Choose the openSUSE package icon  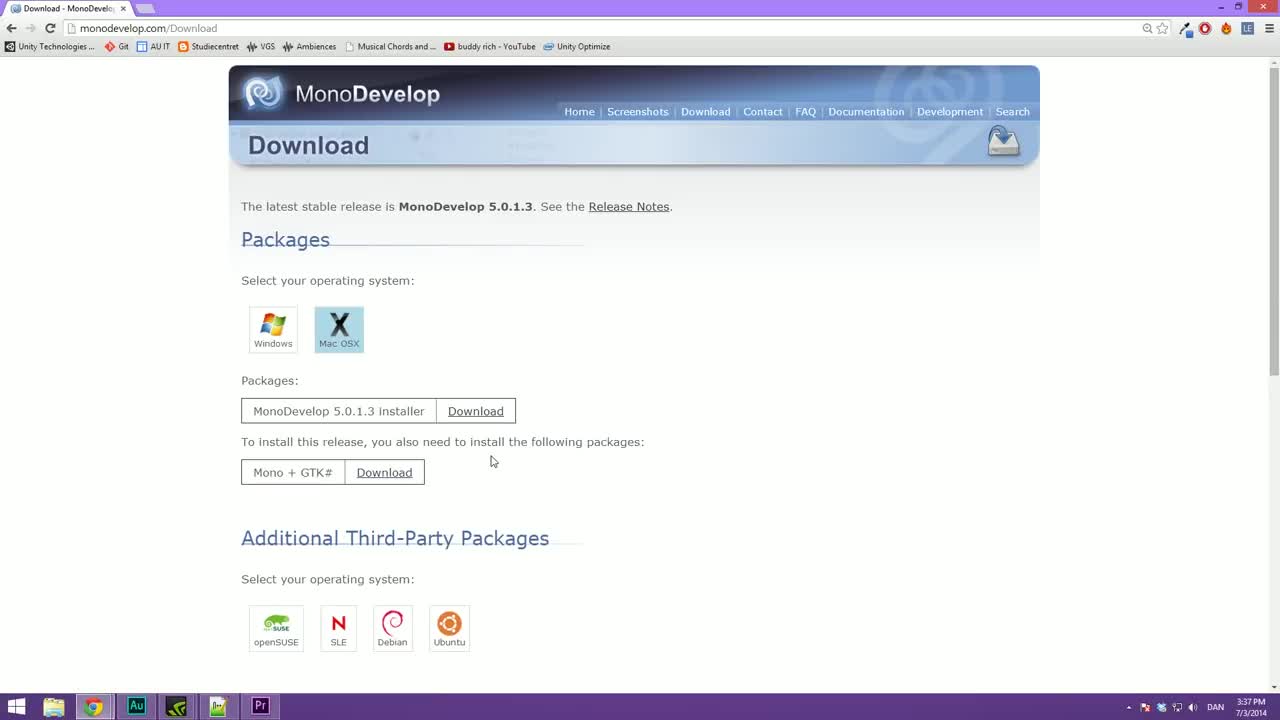(276, 628)
